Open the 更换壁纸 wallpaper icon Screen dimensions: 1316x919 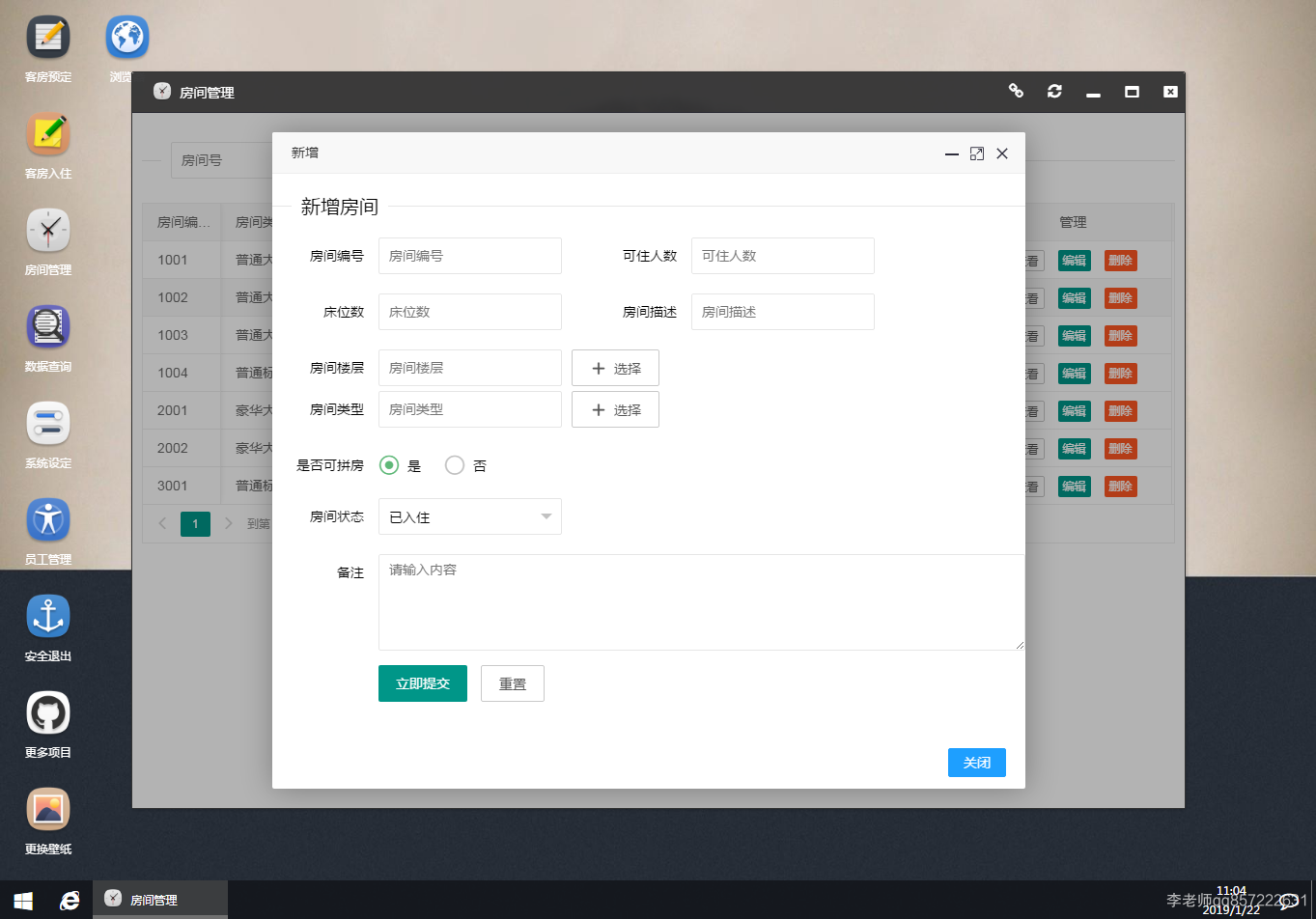pos(47,810)
